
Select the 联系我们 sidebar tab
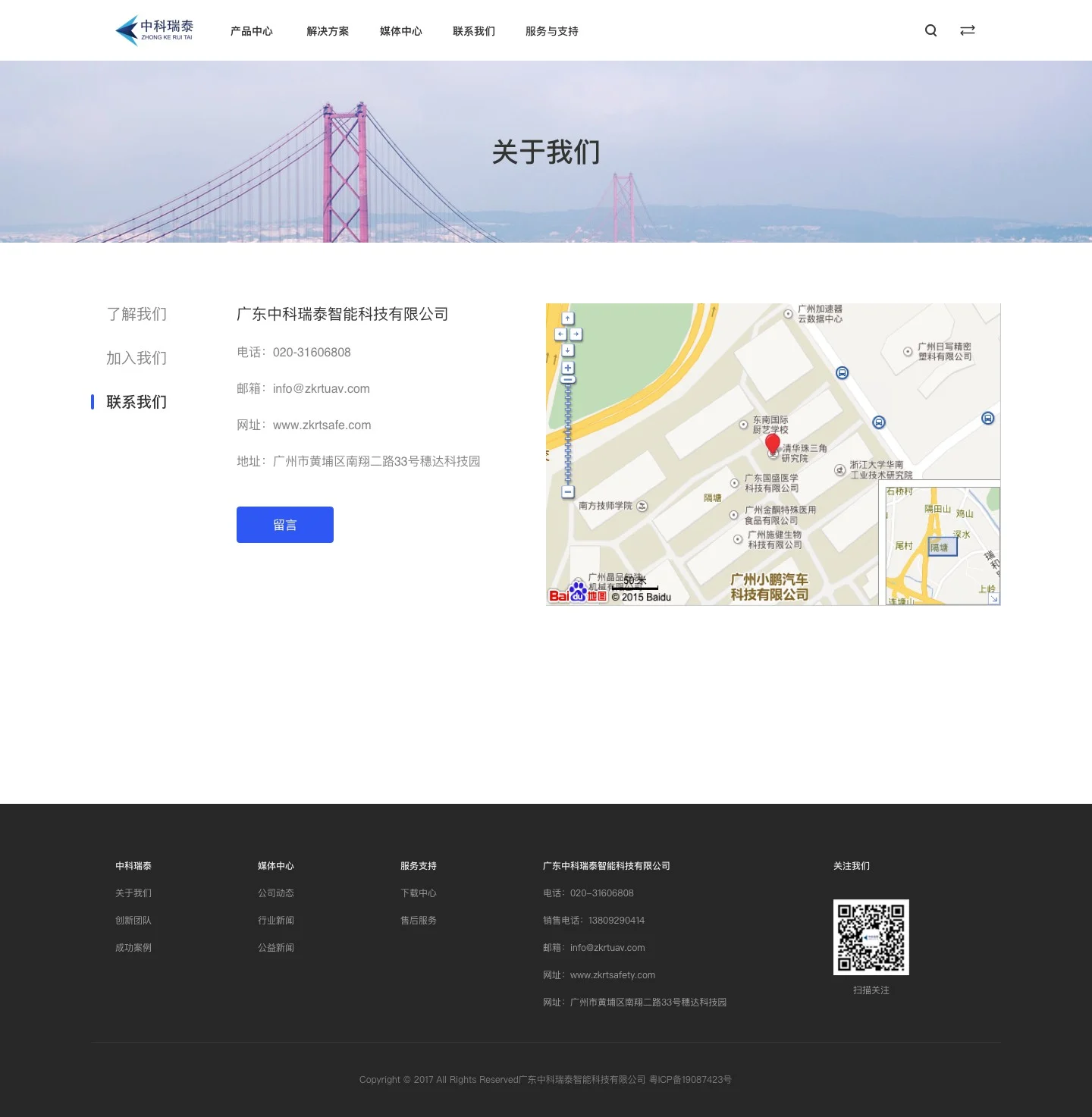[x=136, y=402]
